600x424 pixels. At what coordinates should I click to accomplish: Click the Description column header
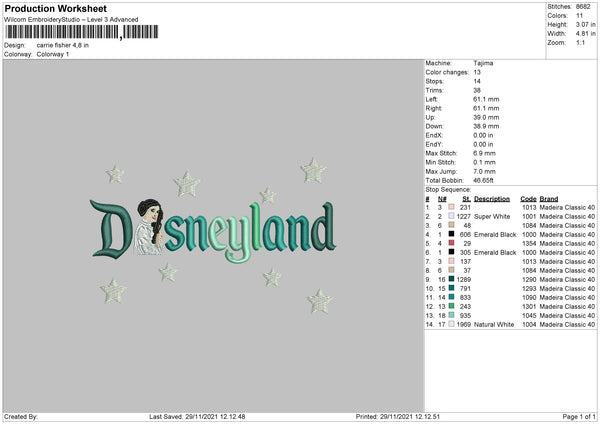pos(492,199)
